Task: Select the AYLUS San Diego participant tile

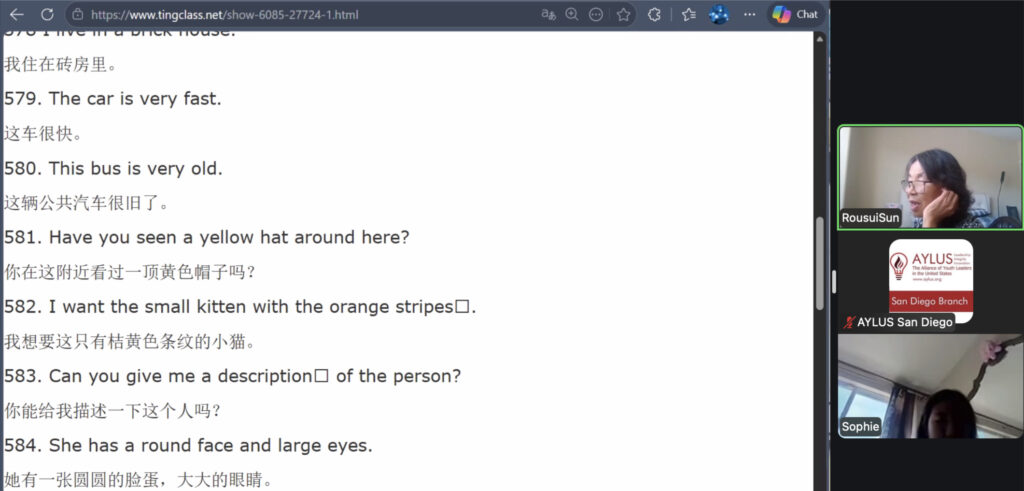Action: point(930,280)
